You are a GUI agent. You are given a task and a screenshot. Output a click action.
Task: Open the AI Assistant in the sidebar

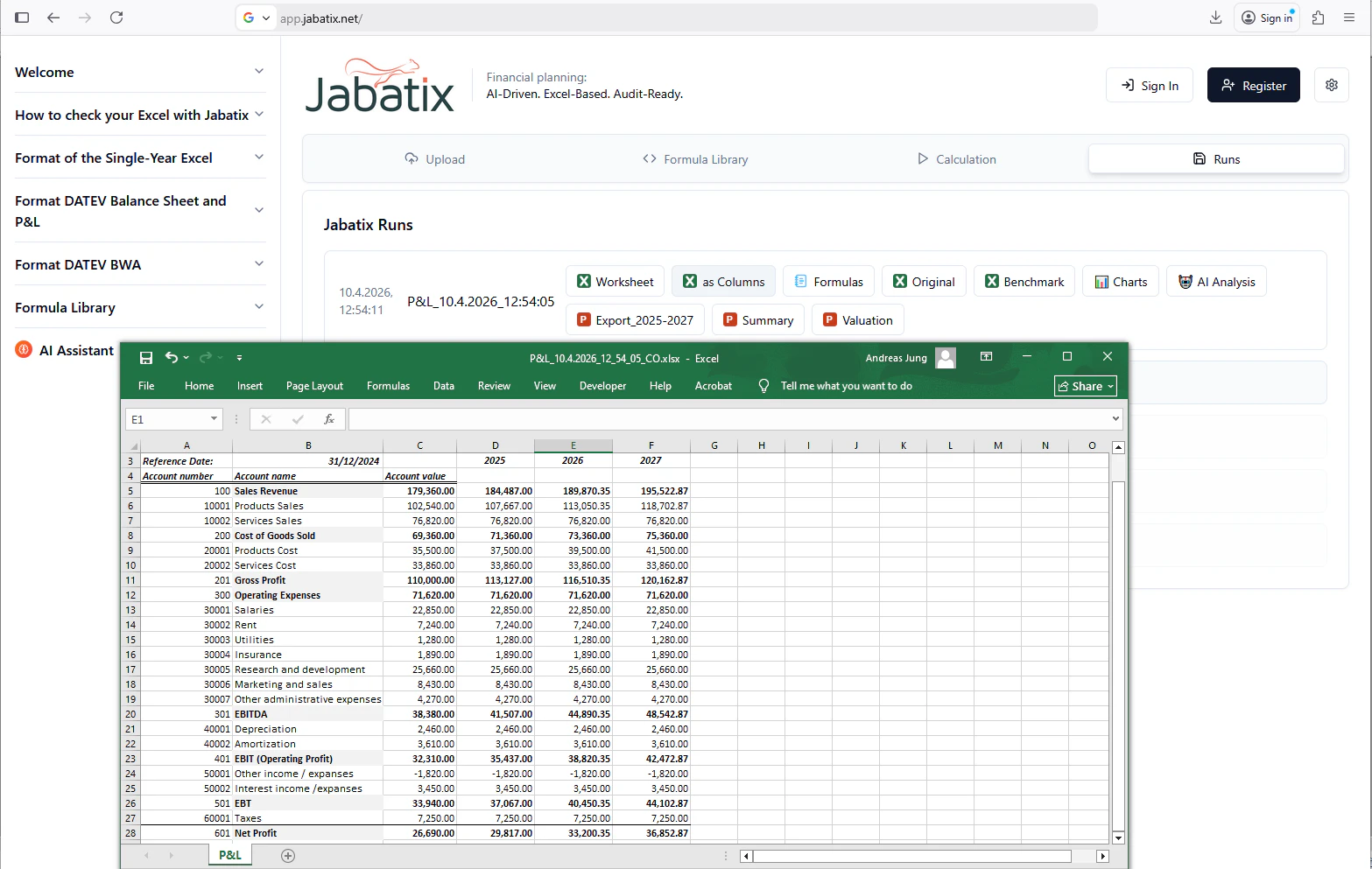[76, 350]
